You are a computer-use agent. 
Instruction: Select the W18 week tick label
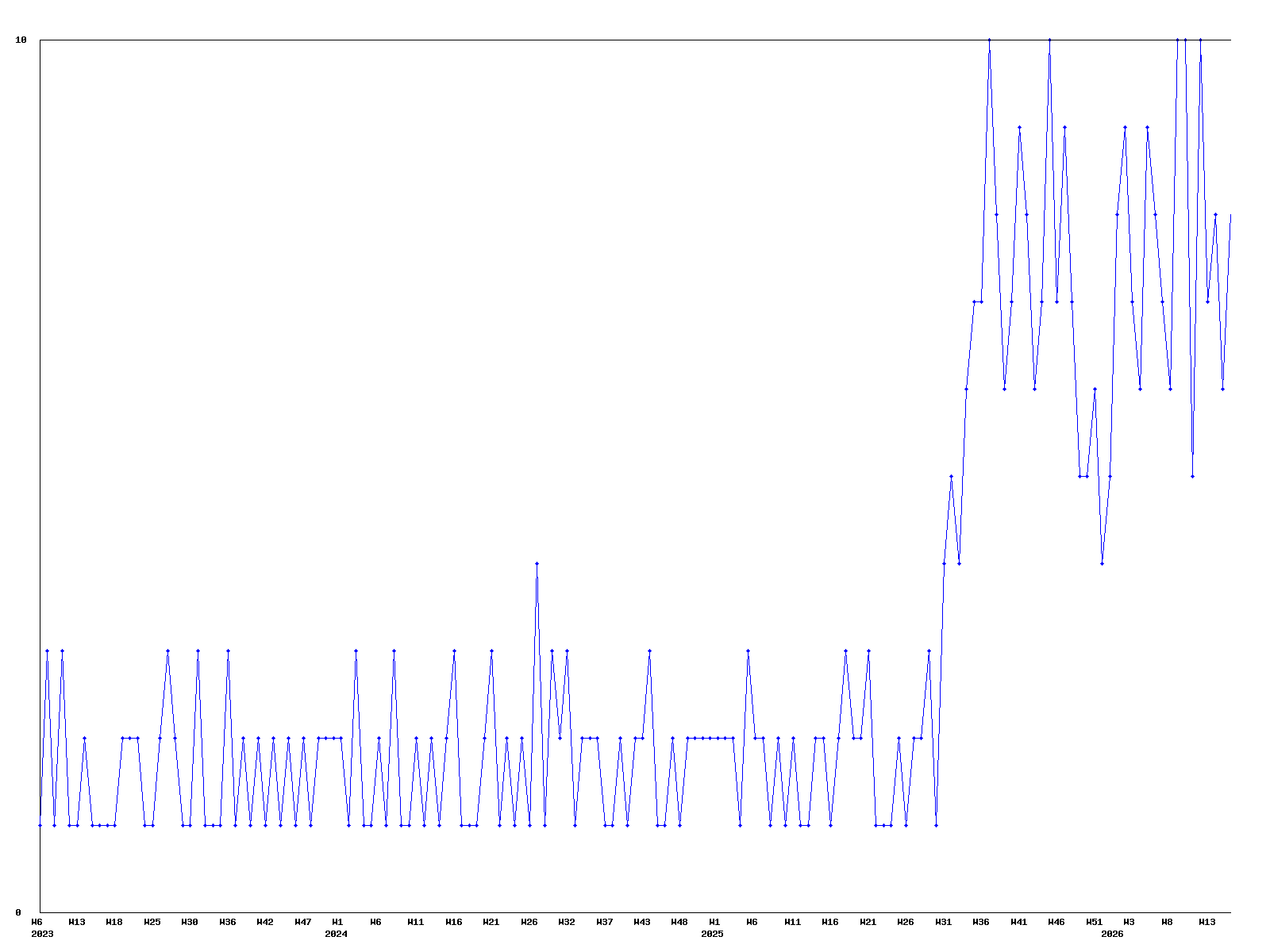click(114, 922)
